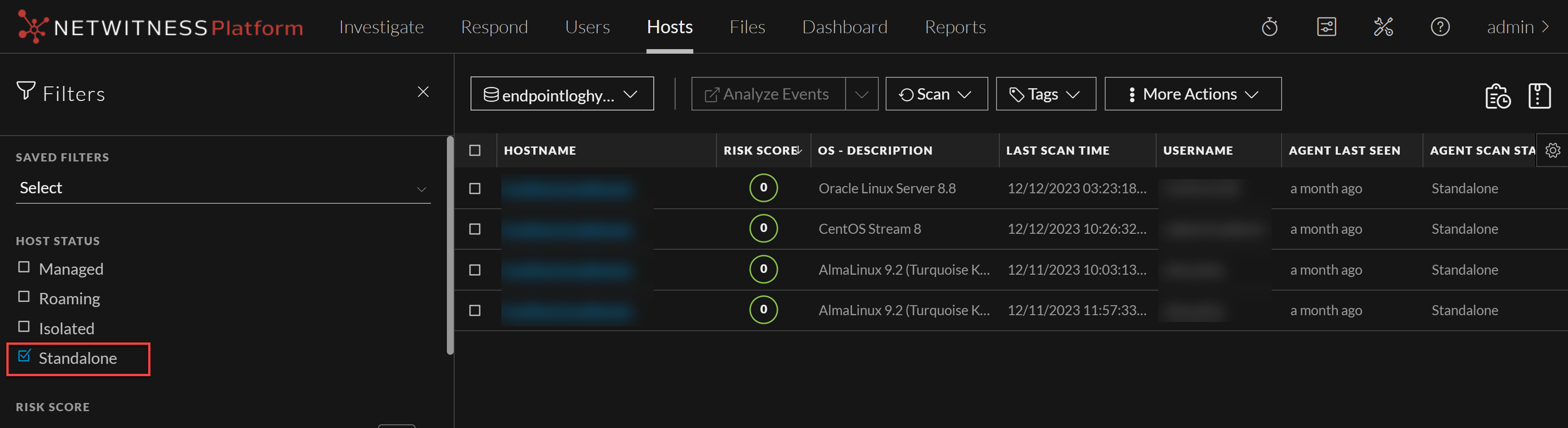
Task: Click the column settings gear icon
Action: (1552, 151)
